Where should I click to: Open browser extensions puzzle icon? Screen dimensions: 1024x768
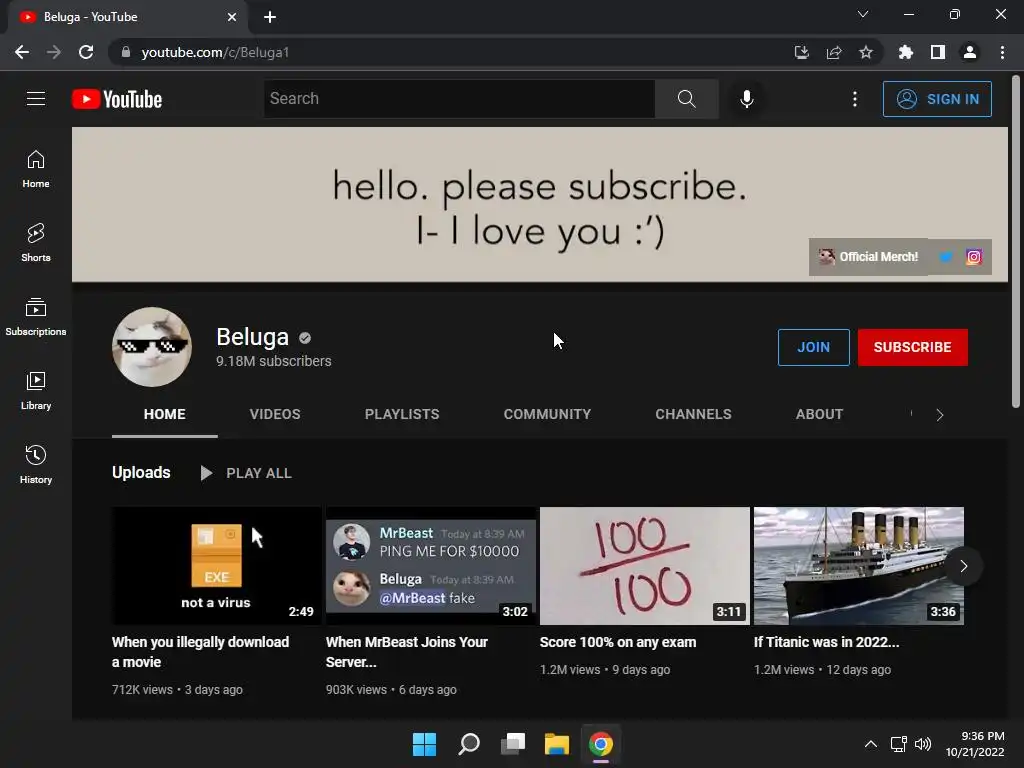coord(906,52)
